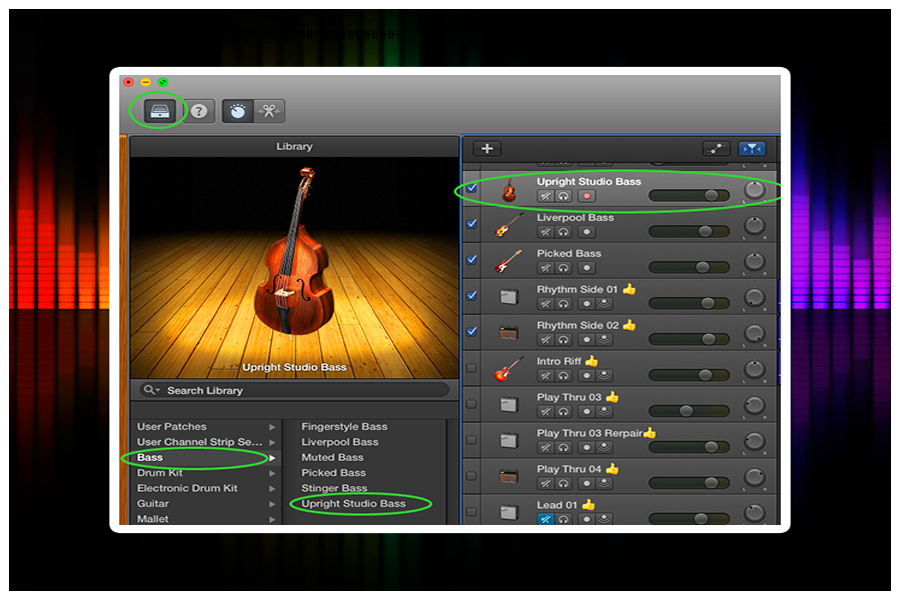Screen dimensions: 900x600
Task: Expand the Drum Kit category arrow
Action: [272, 474]
